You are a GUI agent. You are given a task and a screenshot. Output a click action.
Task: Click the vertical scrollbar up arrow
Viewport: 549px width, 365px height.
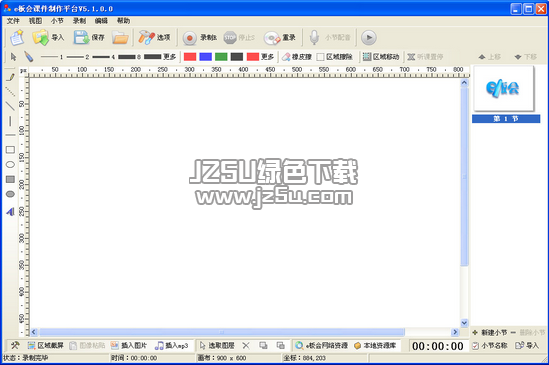[x=465, y=83]
